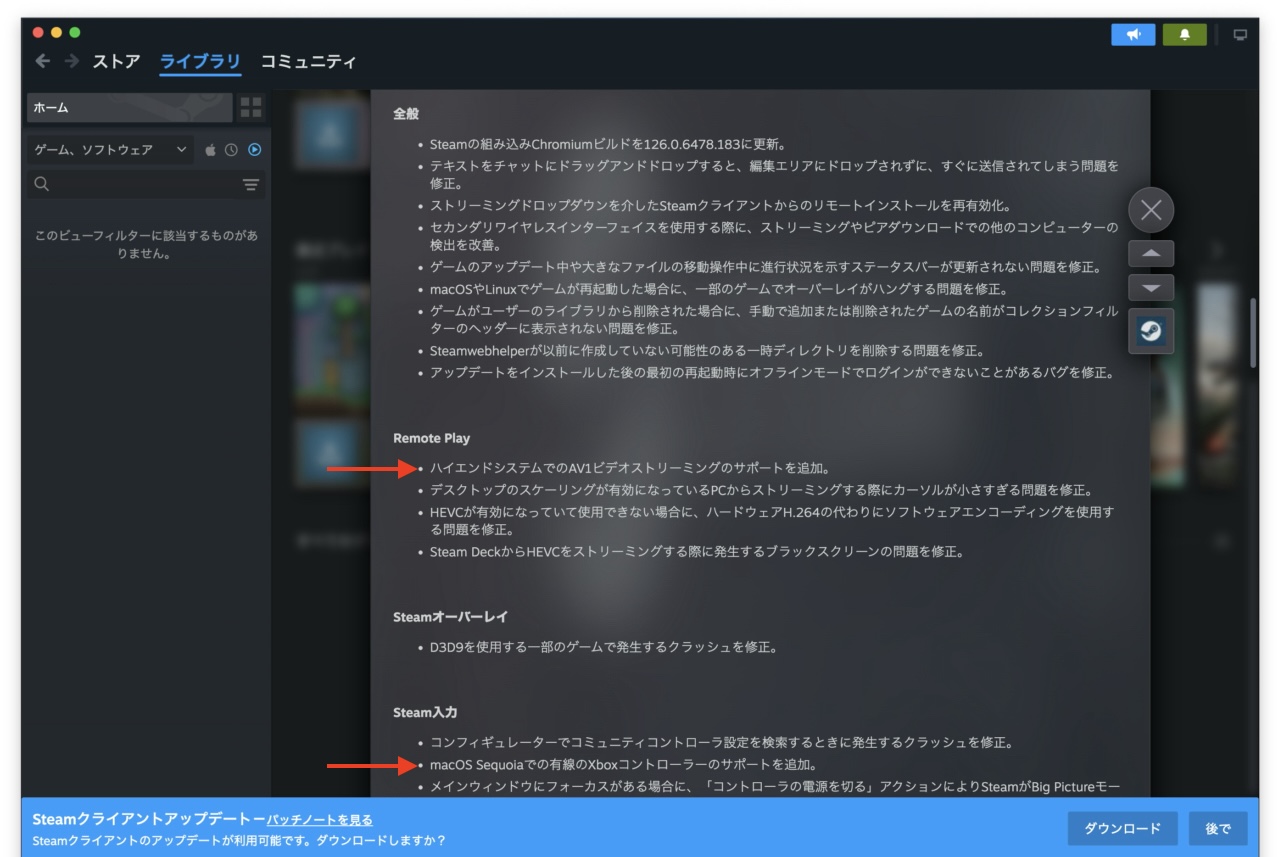Click the Steam Deck HEVC black screen note
1280x857 pixels.
pos(697,552)
